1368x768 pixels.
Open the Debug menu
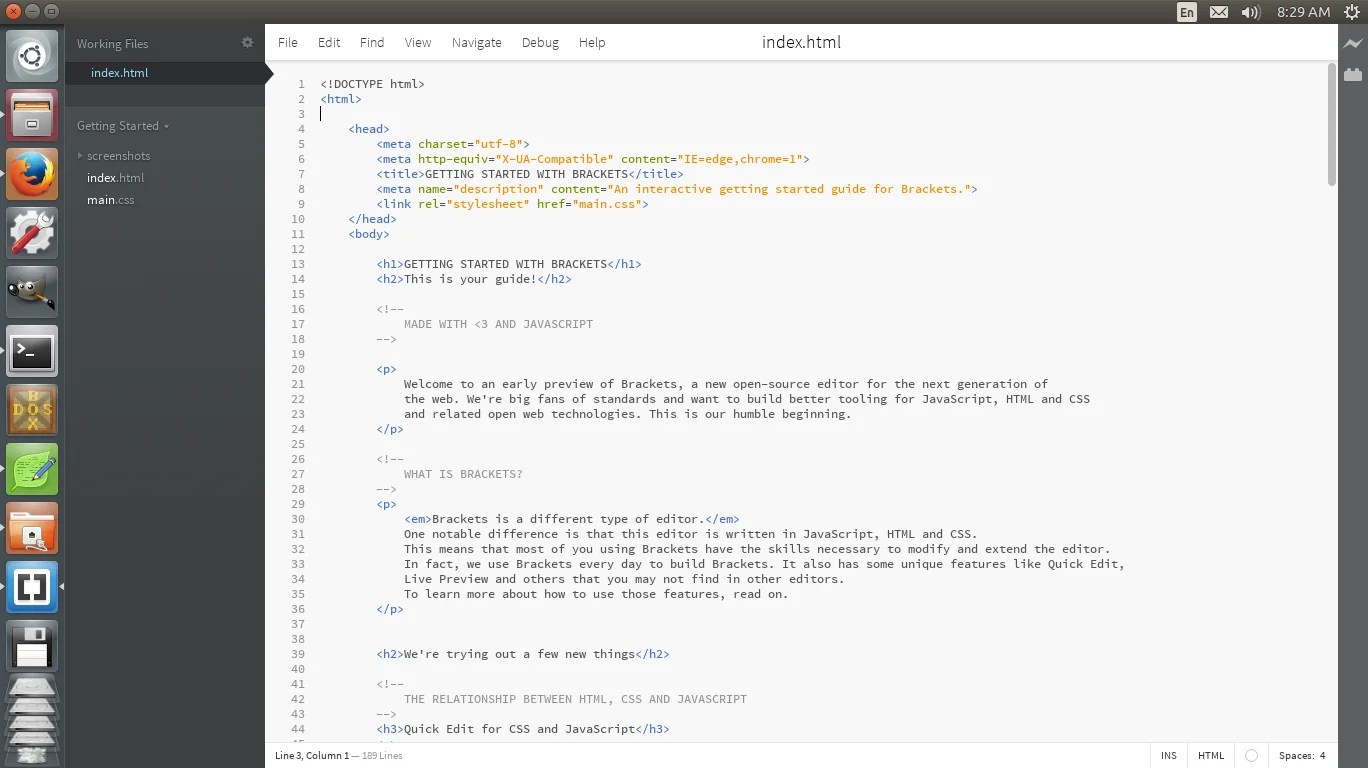[540, 42]
